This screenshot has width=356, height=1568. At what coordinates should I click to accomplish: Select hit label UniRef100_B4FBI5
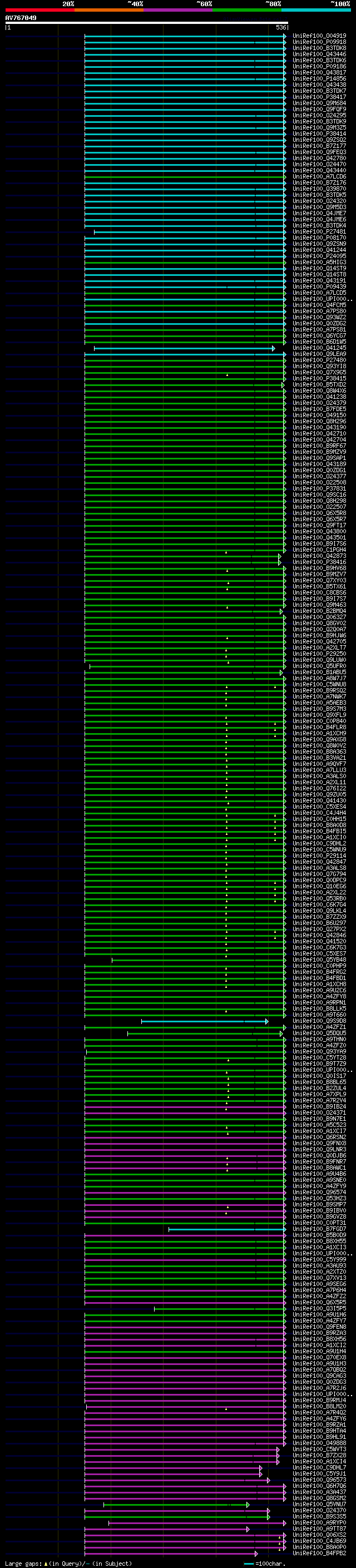(x=319, y=831)
